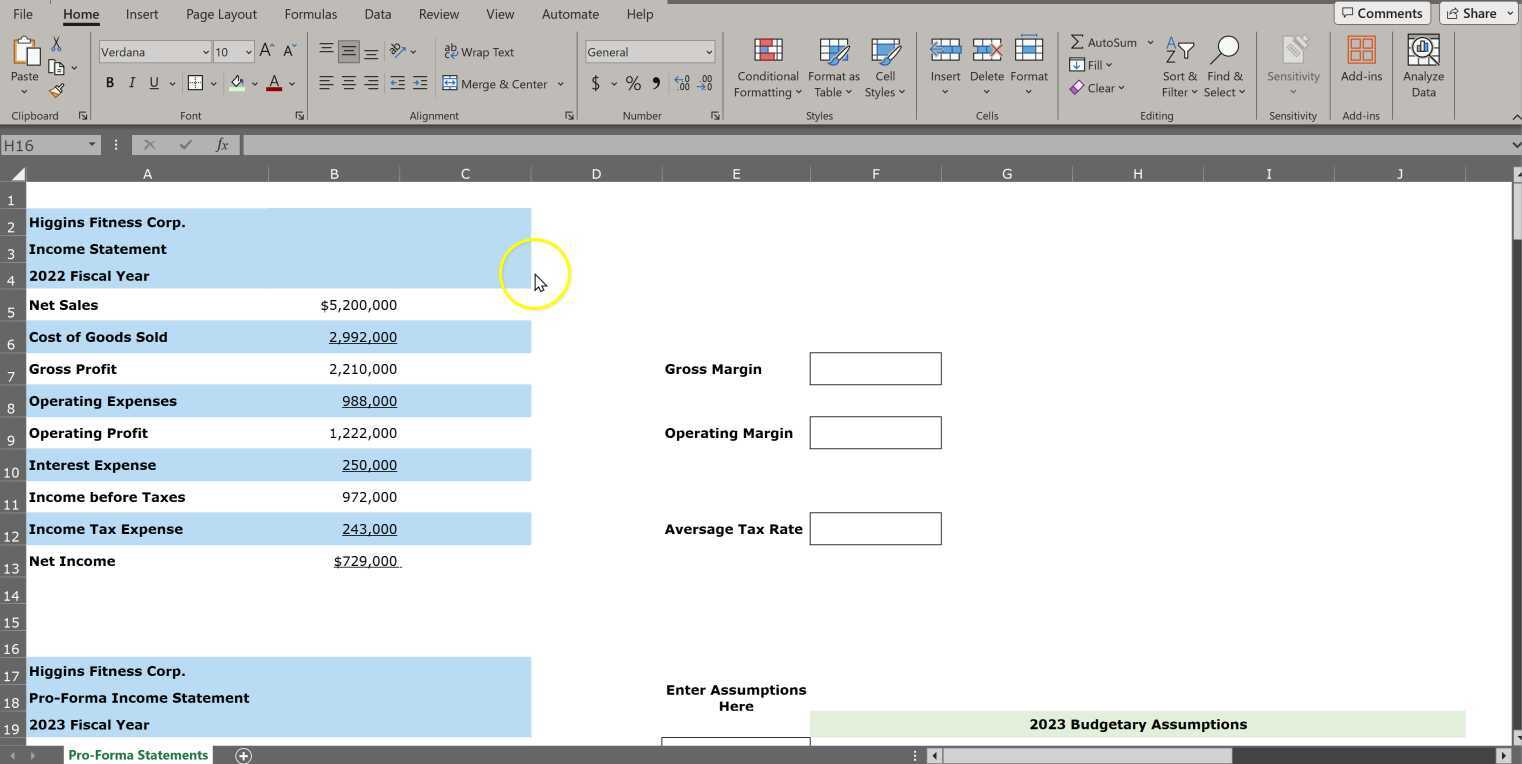This screenshot has height=764, width=1522.
Task: Click the Merge & Center icon
Action: coord(450,84)
